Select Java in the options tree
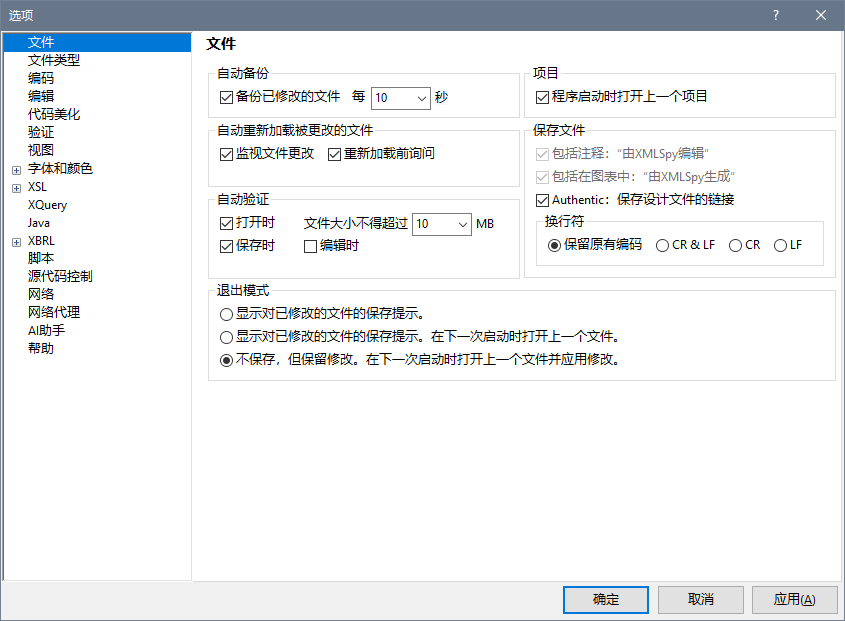 coord(39,223)
